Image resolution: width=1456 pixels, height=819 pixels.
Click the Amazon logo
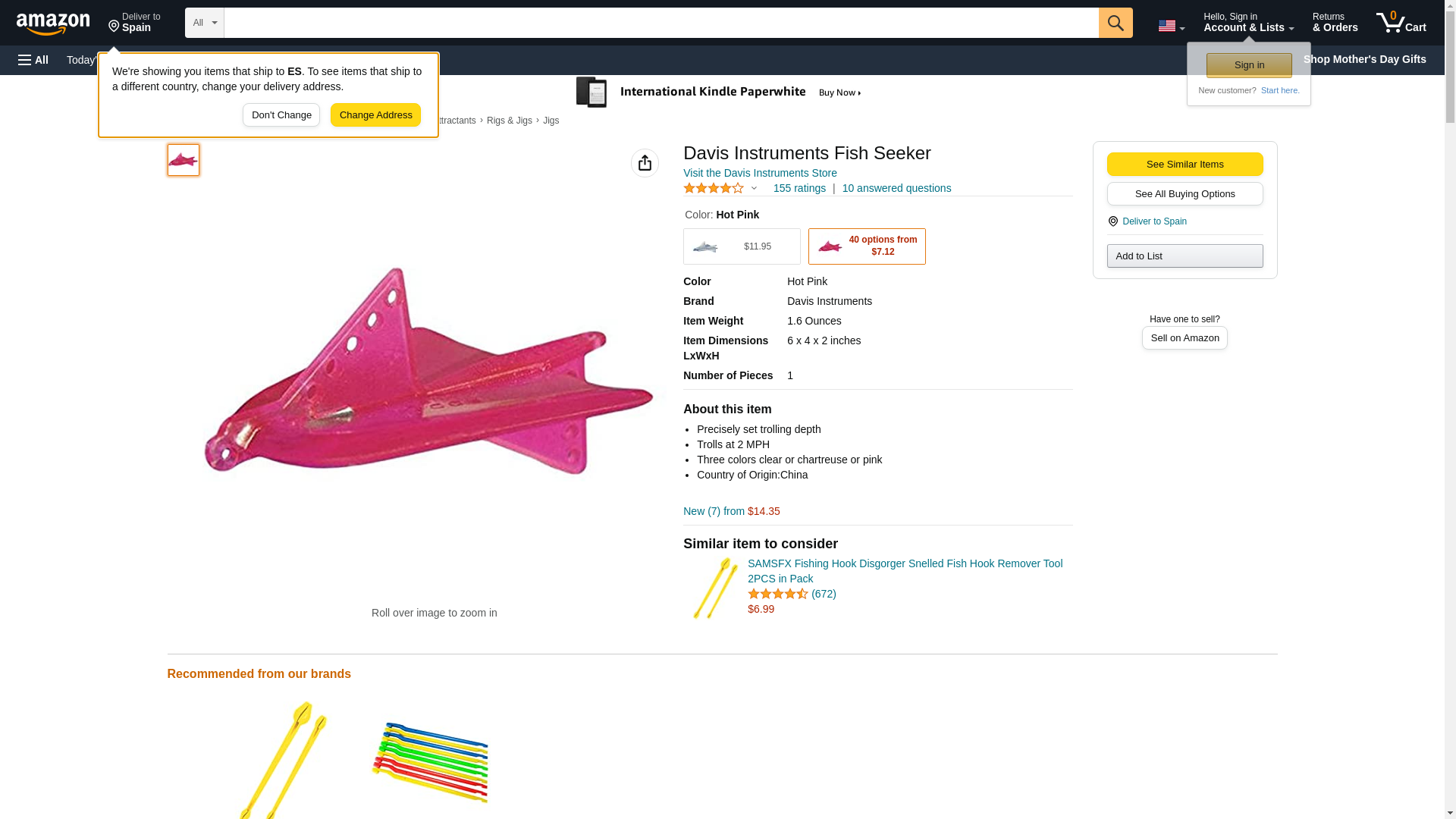[53, 24]
